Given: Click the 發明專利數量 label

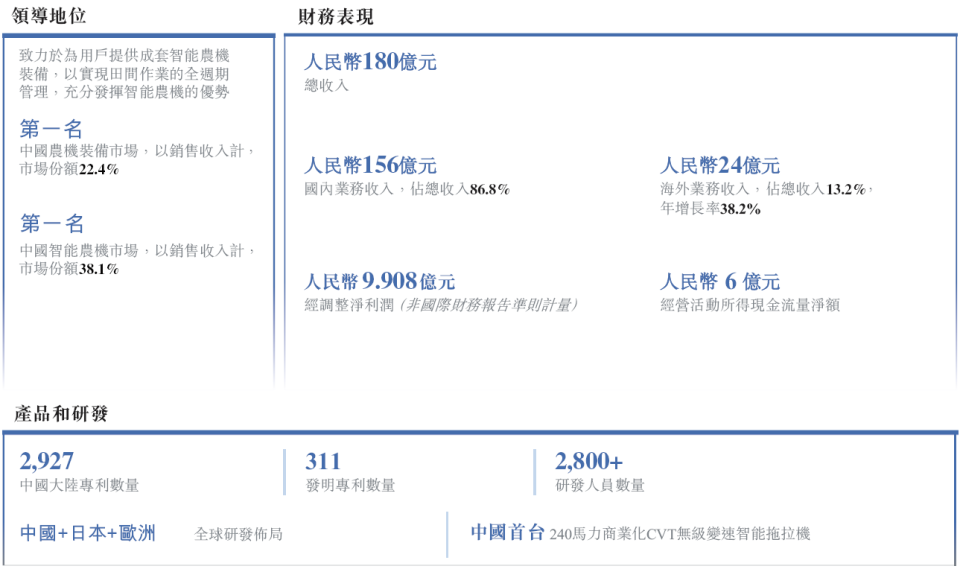Looking at the screenshot, I should [350, 486].
